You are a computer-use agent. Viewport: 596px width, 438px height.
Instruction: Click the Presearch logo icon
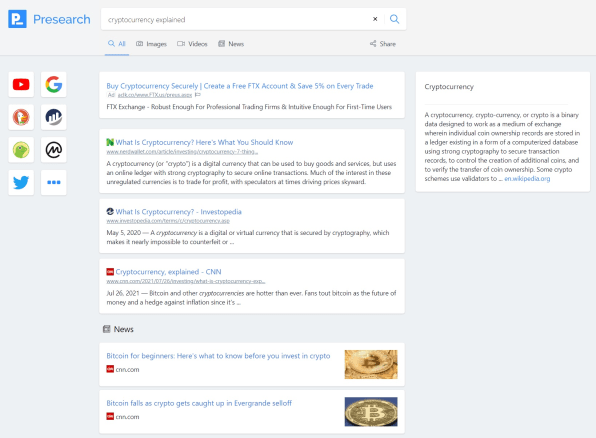[x=17, y=19]
